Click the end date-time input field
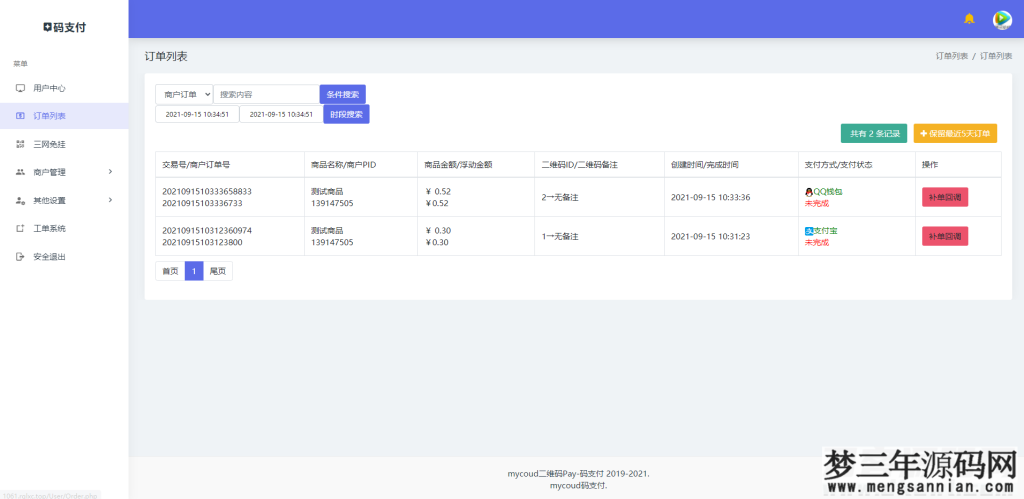Viewport: 1024px width, 499px height. click(281, 114)
